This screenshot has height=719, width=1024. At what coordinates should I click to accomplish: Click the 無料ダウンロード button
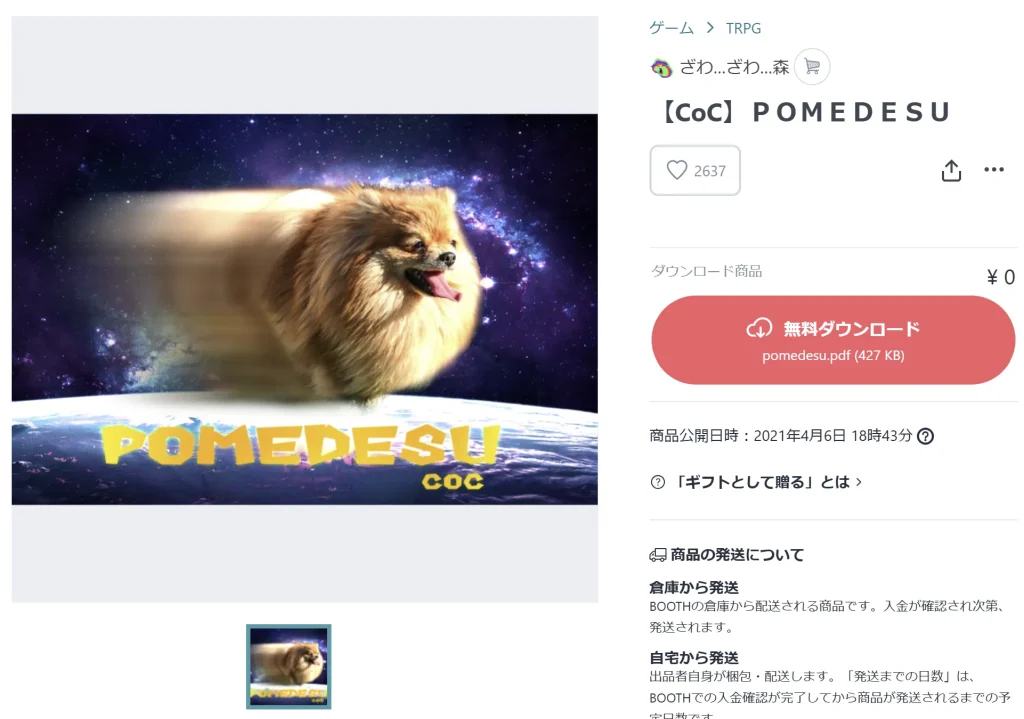point(833,340)
